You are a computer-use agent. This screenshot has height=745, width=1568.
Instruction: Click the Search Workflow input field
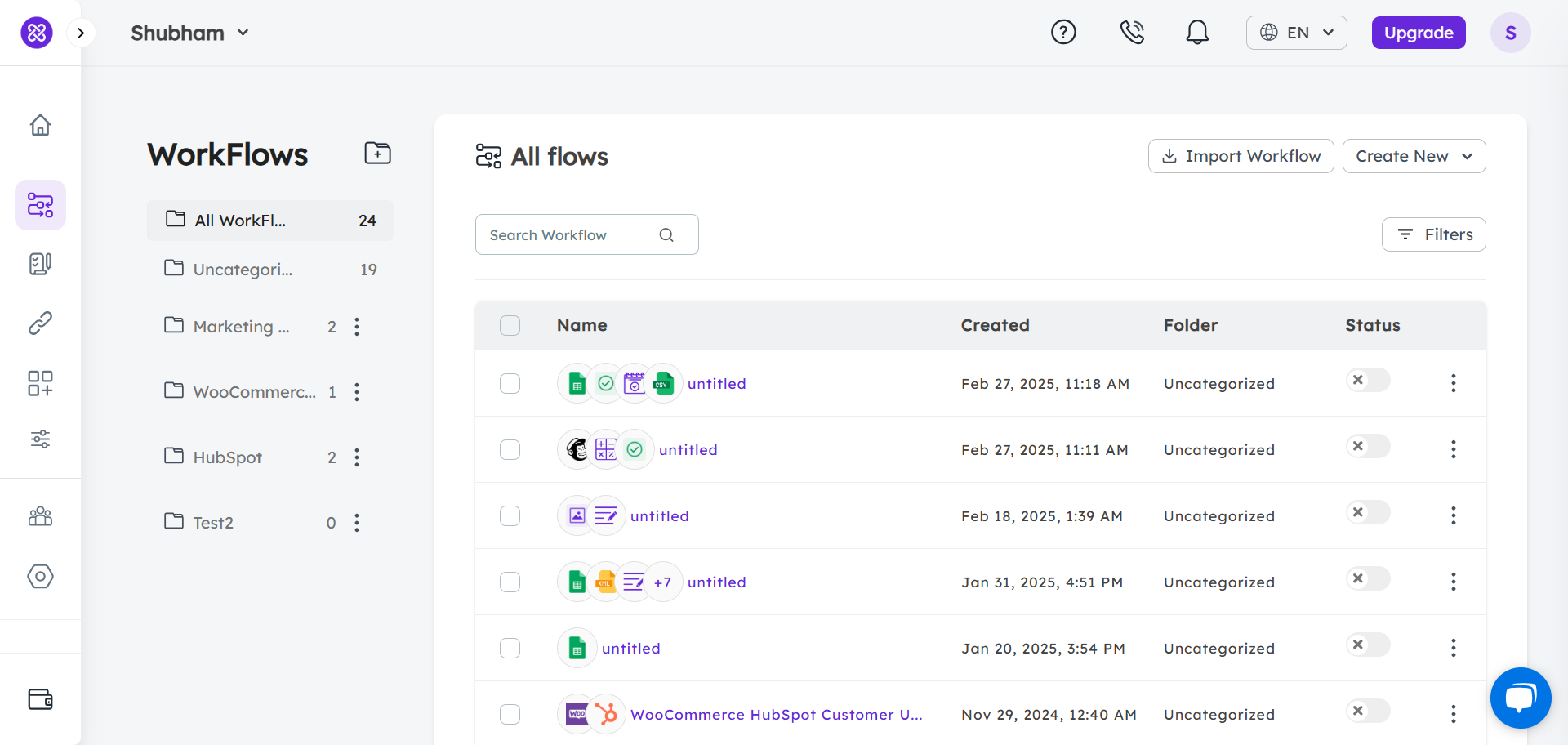(586, 234)
